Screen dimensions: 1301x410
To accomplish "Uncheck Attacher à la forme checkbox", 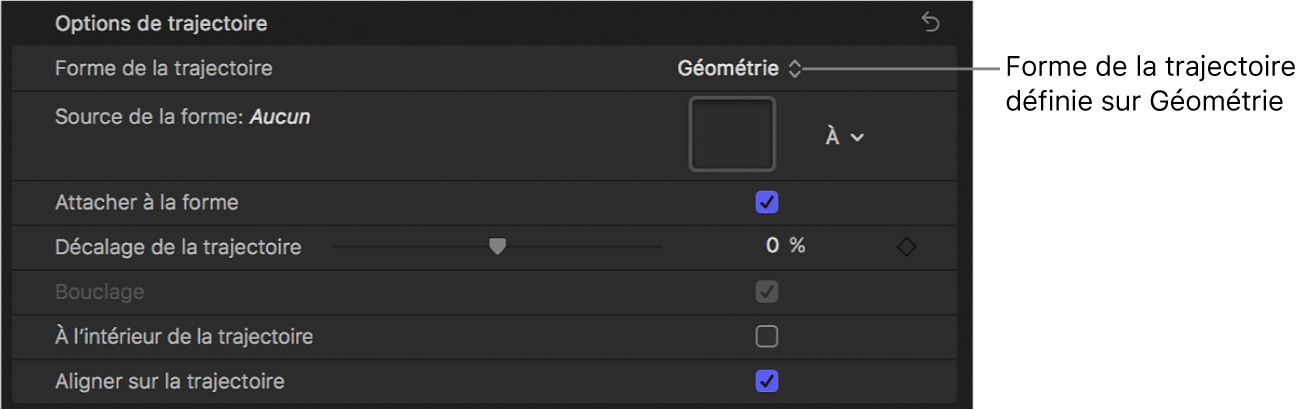I will click(767, 203).
